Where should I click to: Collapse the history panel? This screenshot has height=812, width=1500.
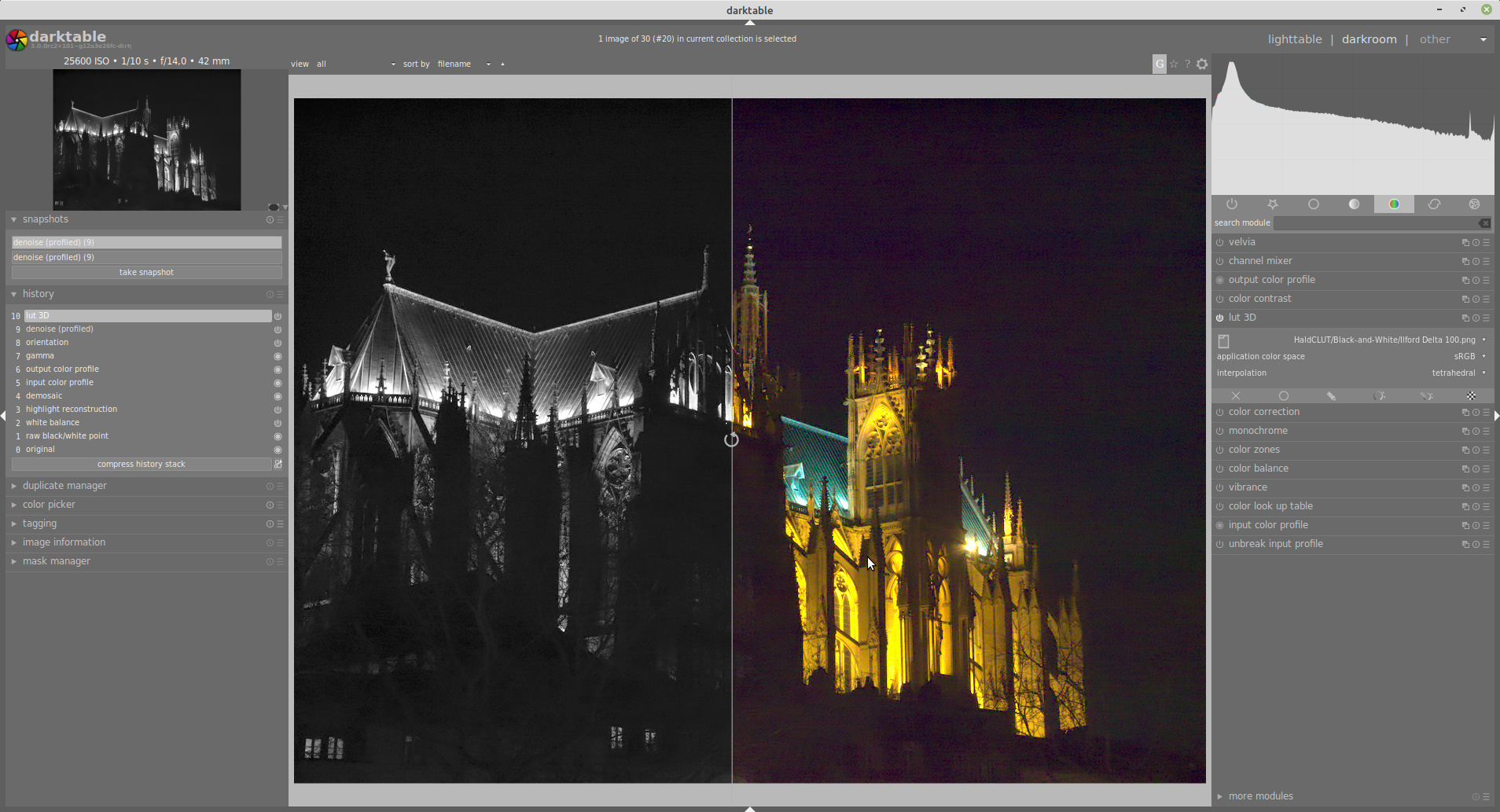click(x=14, y=295)
